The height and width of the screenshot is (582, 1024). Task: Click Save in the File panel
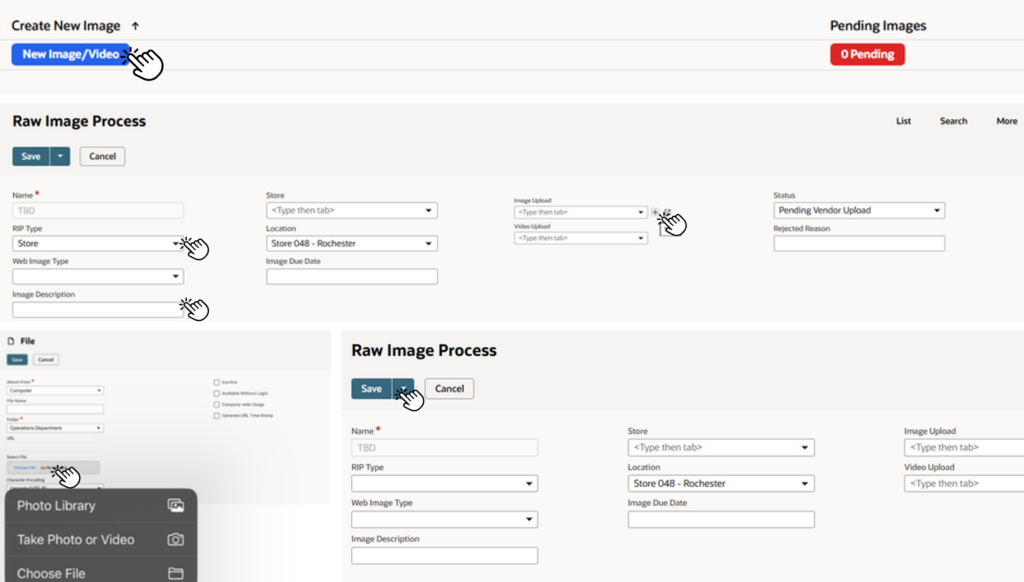click(17, 360)
